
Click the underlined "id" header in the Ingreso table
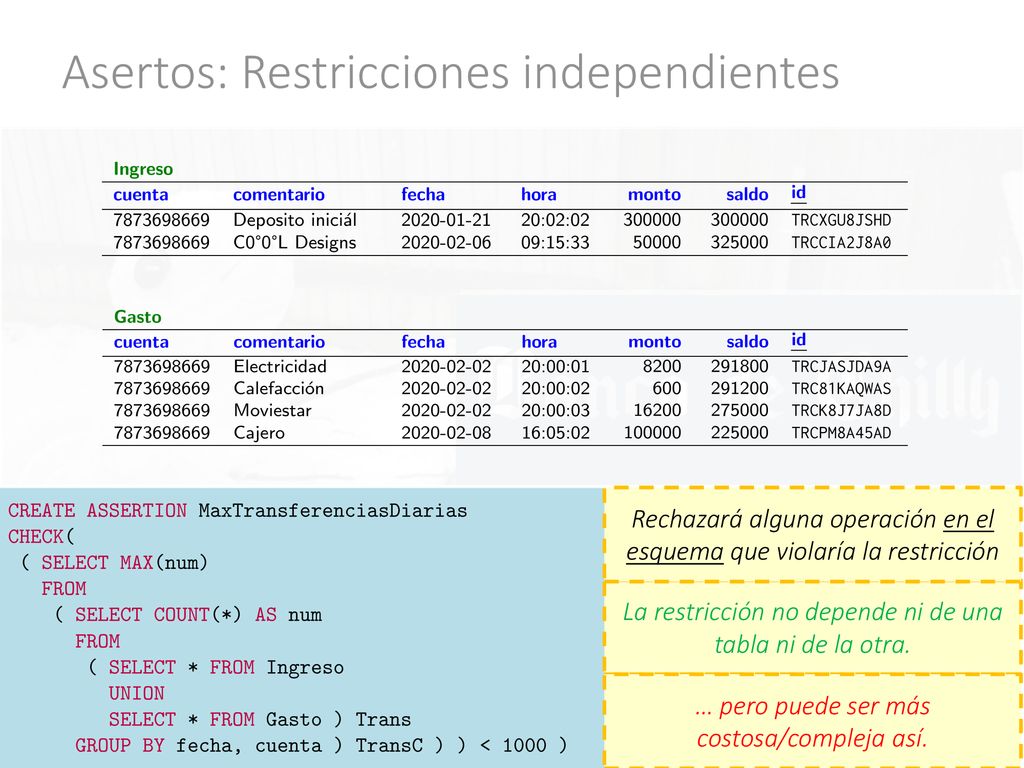pyautogui.click(x=798, y=193)
